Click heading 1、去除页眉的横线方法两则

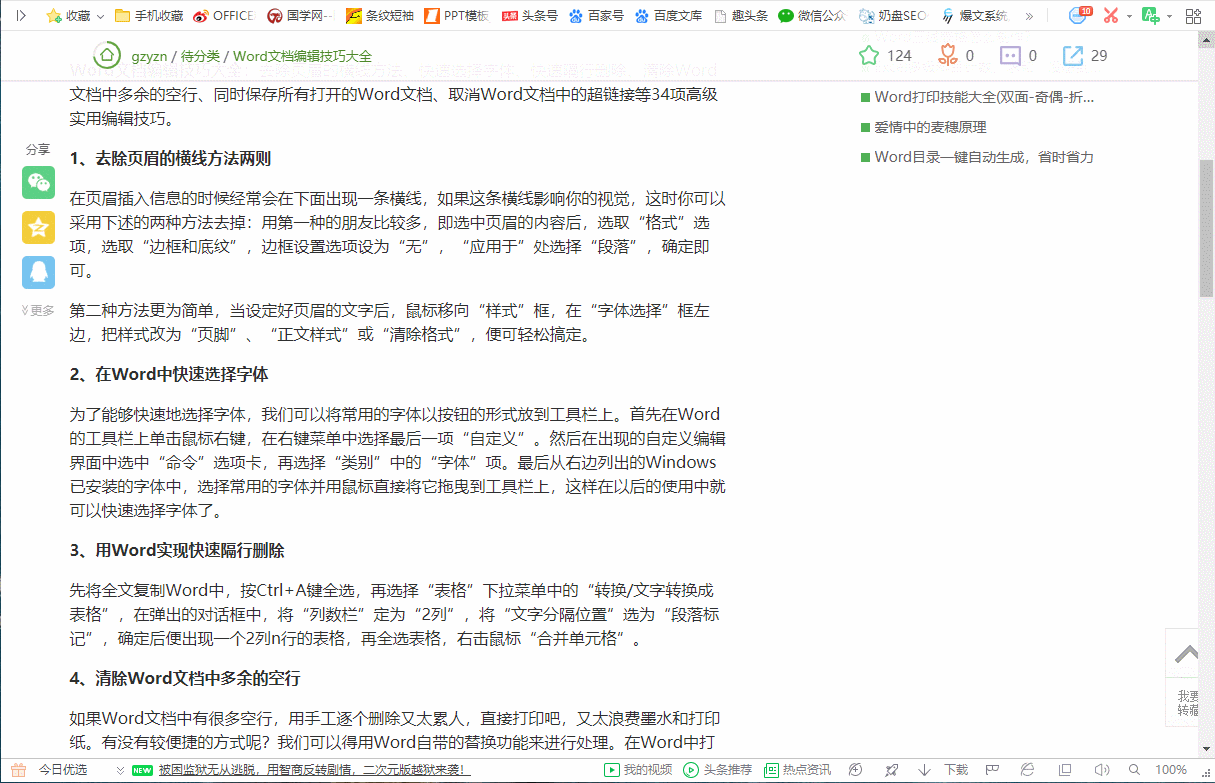pyautogui.click(x=170, y=159)
